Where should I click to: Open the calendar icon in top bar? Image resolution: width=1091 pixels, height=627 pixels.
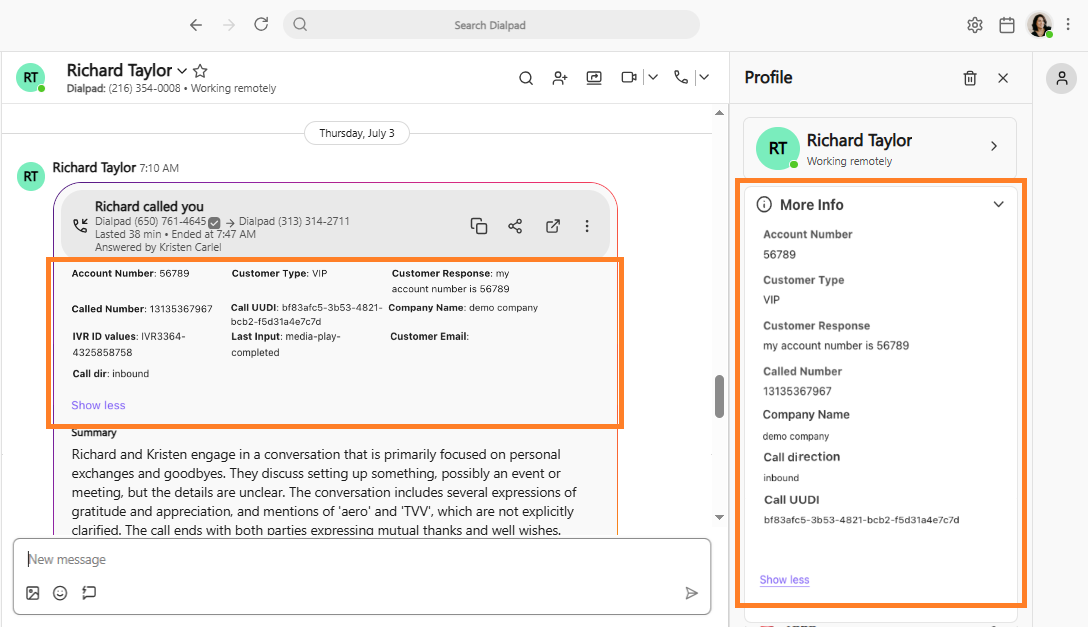click(x=1007, y=25)
